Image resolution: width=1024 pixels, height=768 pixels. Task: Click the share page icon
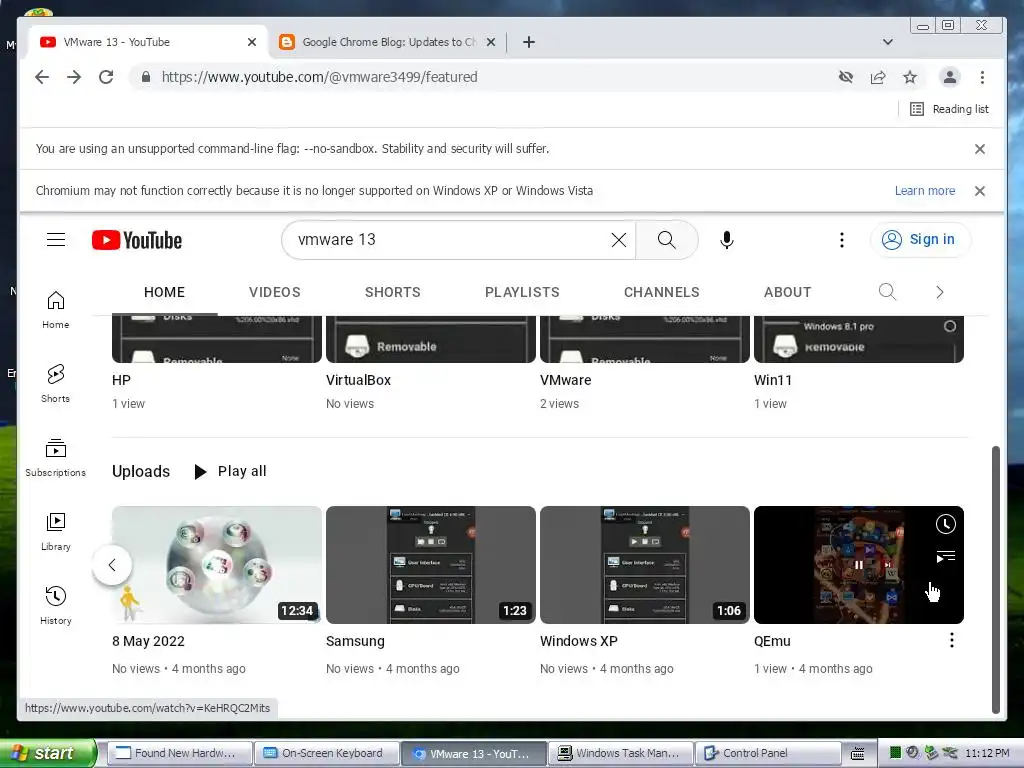tap(878, 77)
